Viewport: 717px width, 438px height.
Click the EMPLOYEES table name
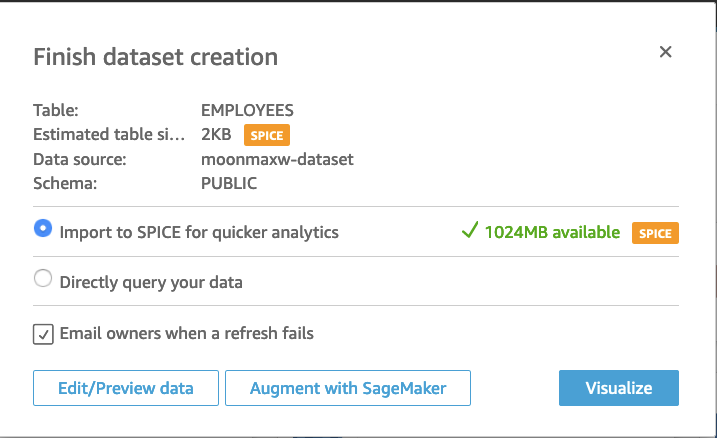[247, 110]
